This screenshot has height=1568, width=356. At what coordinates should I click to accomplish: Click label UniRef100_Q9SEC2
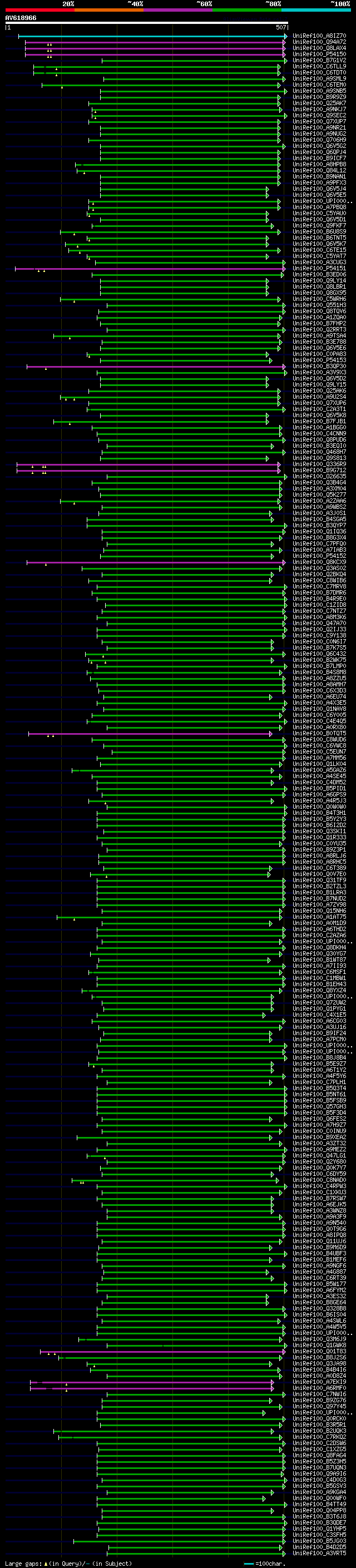(319, 116)
